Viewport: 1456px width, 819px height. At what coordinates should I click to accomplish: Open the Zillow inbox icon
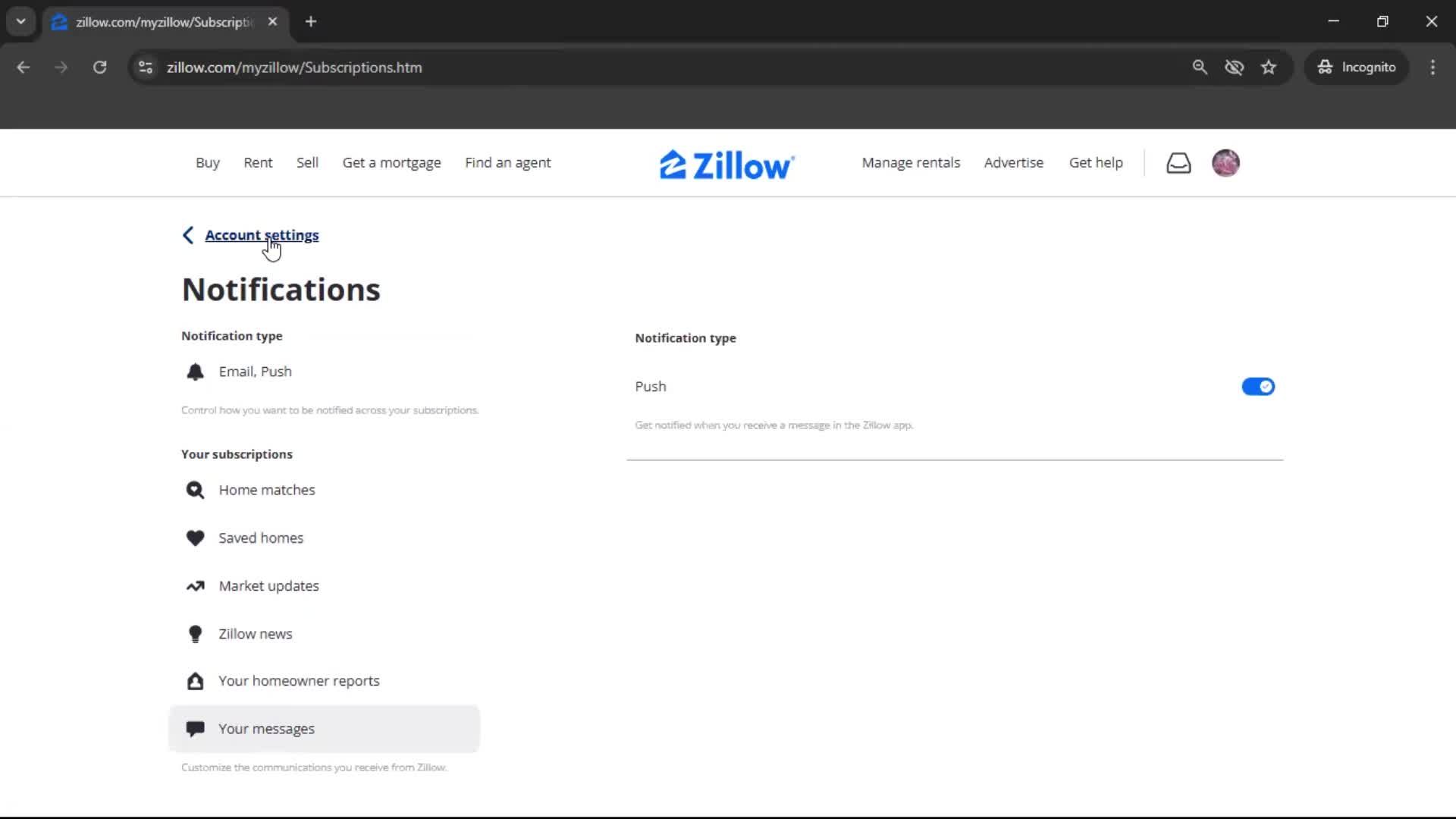[x=1178, y=163]
